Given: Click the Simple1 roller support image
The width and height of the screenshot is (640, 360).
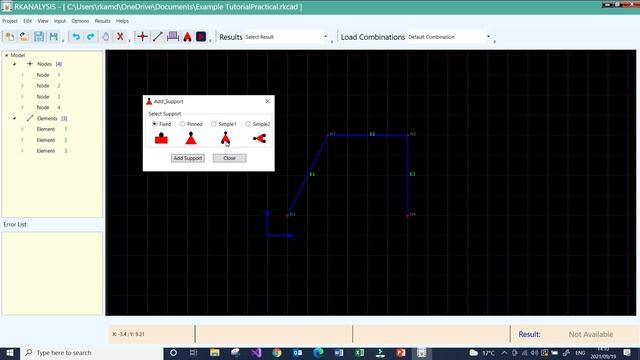Looking at the screenshot, I should [x=225, y=138].
